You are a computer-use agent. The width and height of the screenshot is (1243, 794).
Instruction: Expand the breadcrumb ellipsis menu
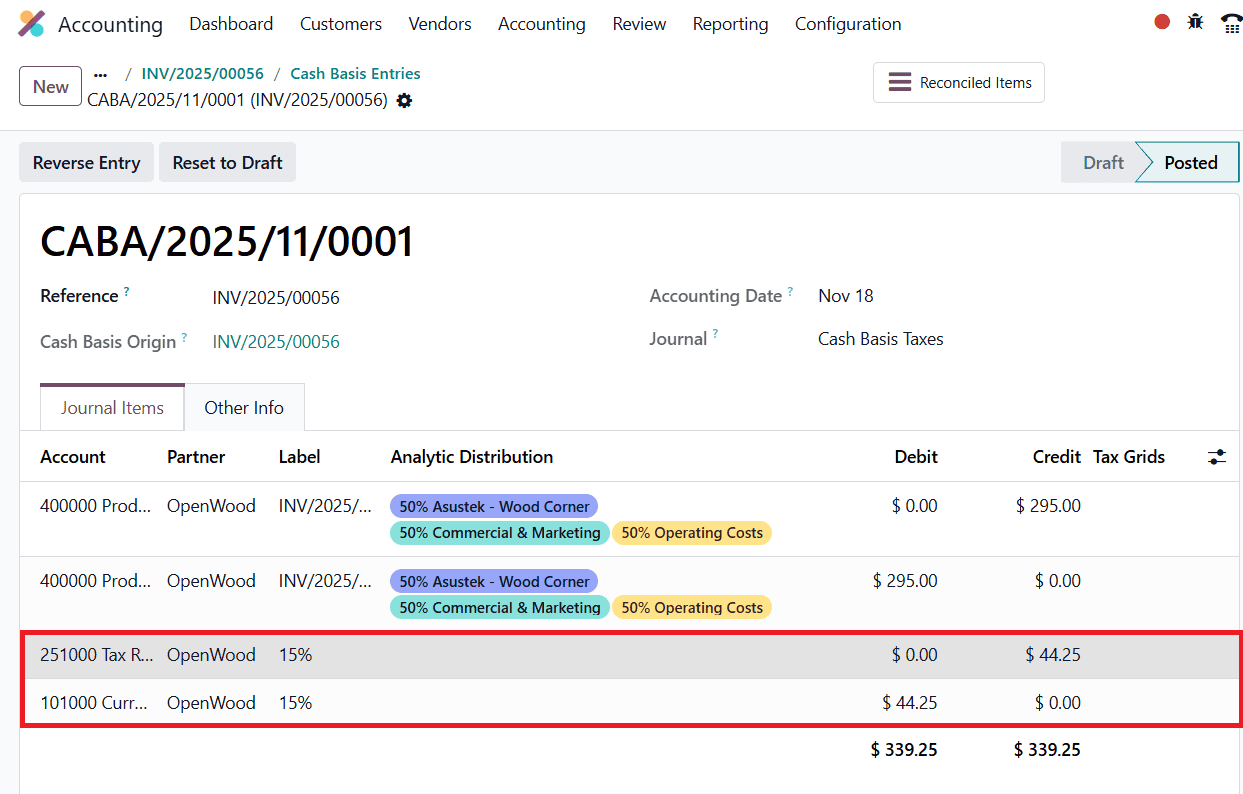(x=99, y=73)
